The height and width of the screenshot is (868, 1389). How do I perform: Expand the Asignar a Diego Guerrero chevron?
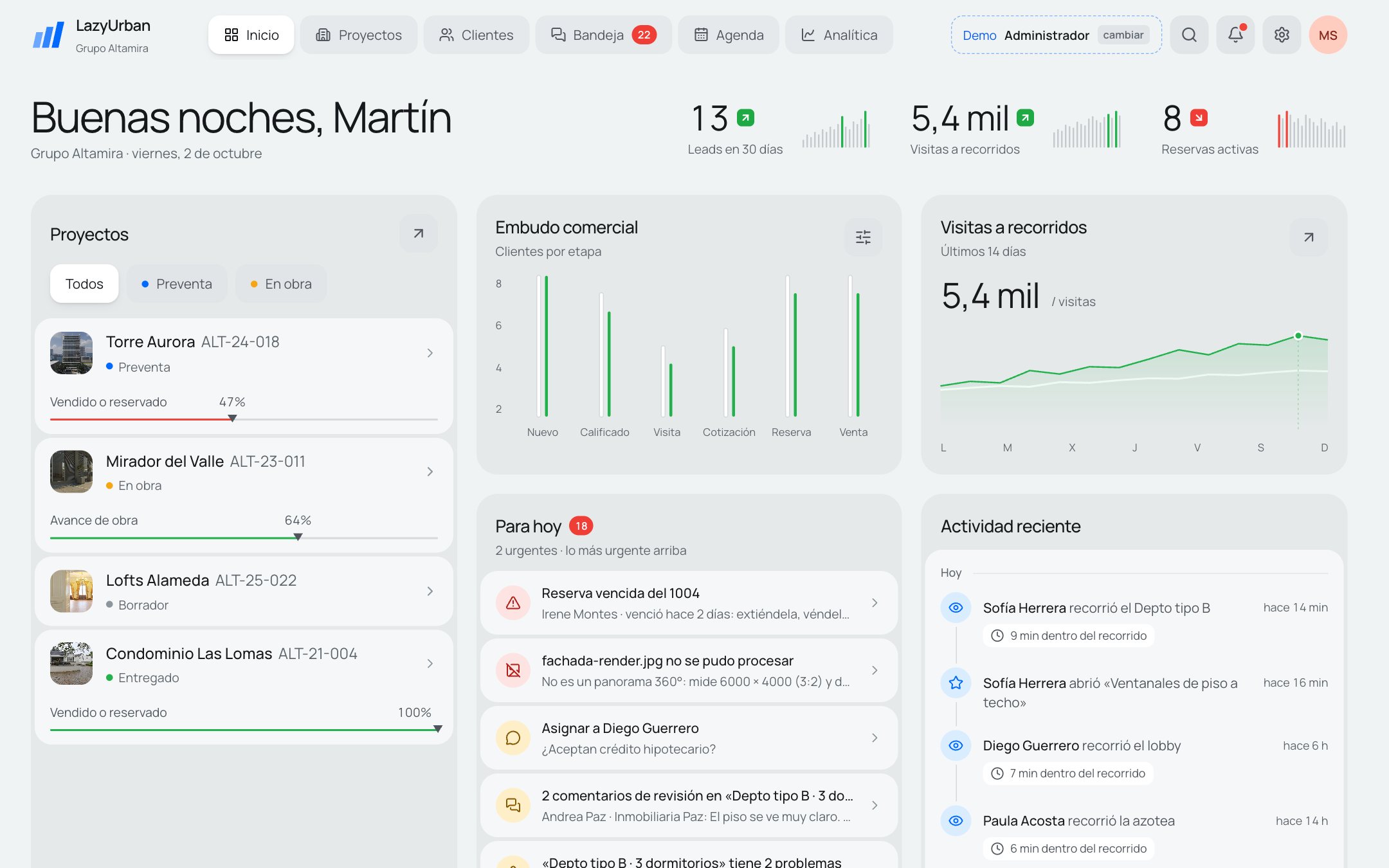(x=875, y=738)
